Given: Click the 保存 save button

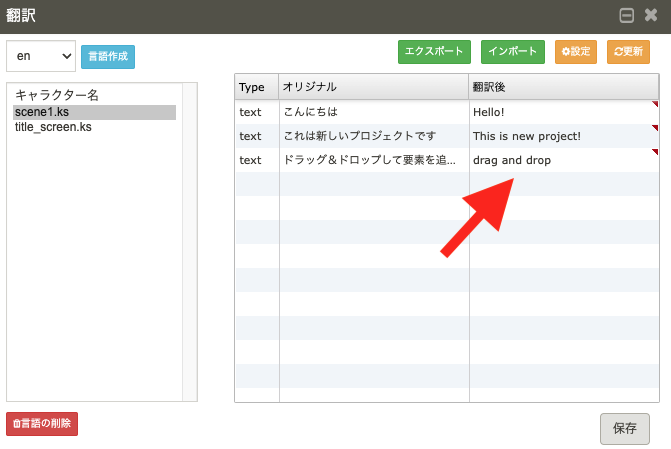Looking at the screenshot, I should [x=625, y=428].
